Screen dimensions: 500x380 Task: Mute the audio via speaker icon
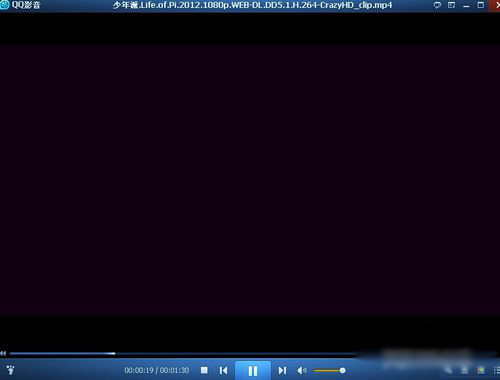pyautogui.click(x=302, y=370)
